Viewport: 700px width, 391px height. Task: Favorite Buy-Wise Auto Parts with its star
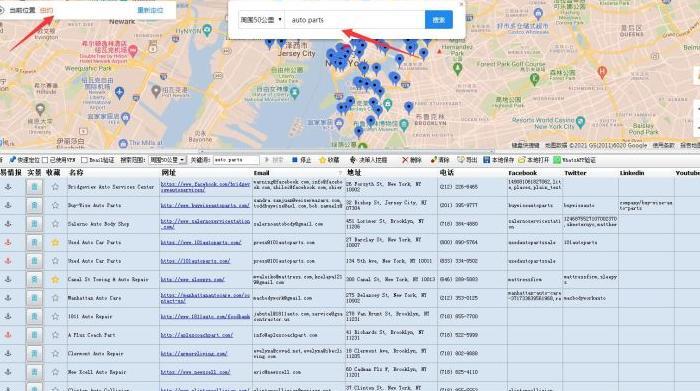coord(55,205)
